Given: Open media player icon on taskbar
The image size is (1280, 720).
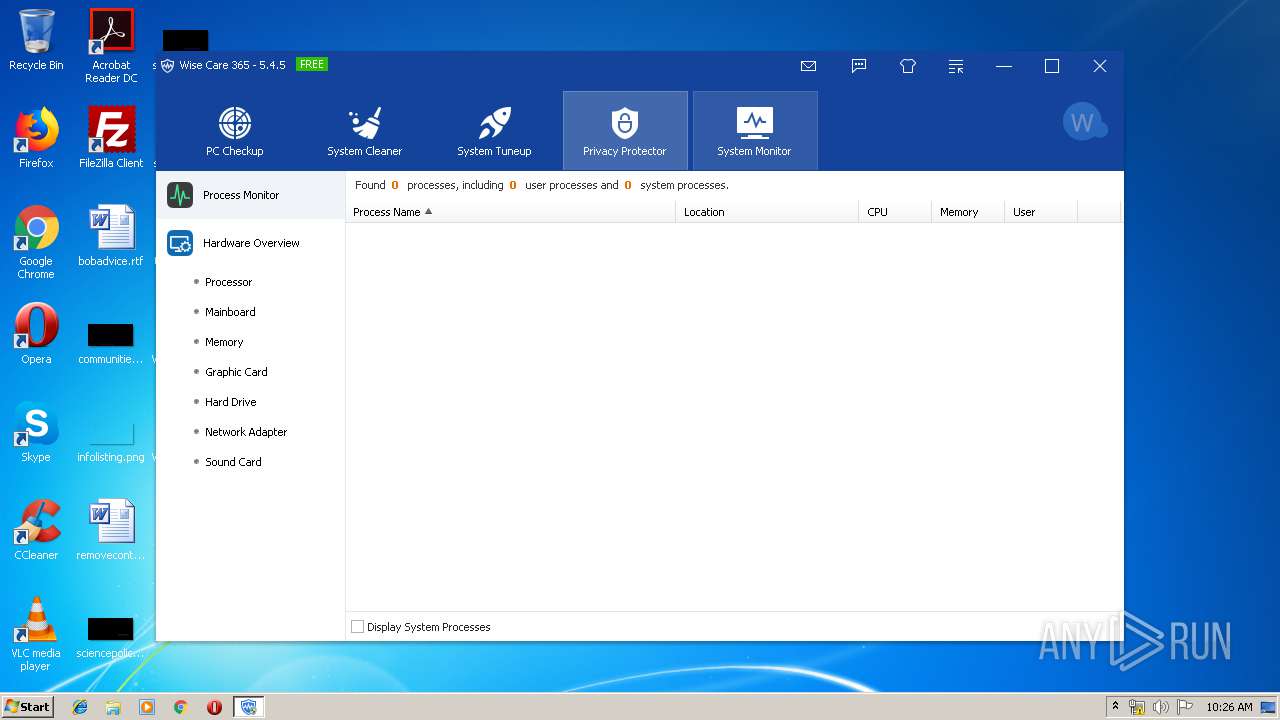Looking at the screenshot, I should [147, 706].
